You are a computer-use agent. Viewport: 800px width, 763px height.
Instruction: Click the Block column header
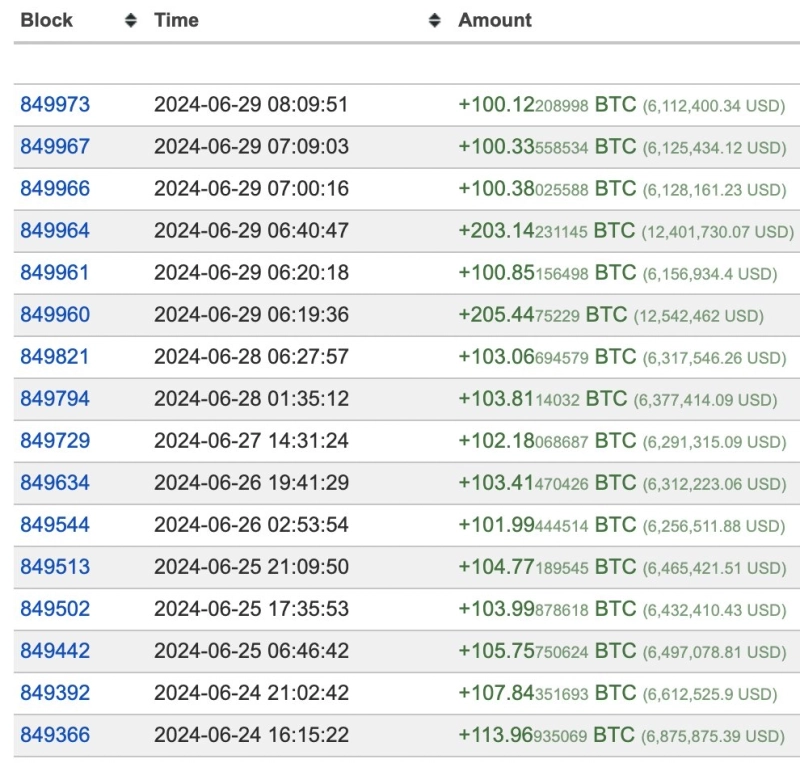click(46, 20)
